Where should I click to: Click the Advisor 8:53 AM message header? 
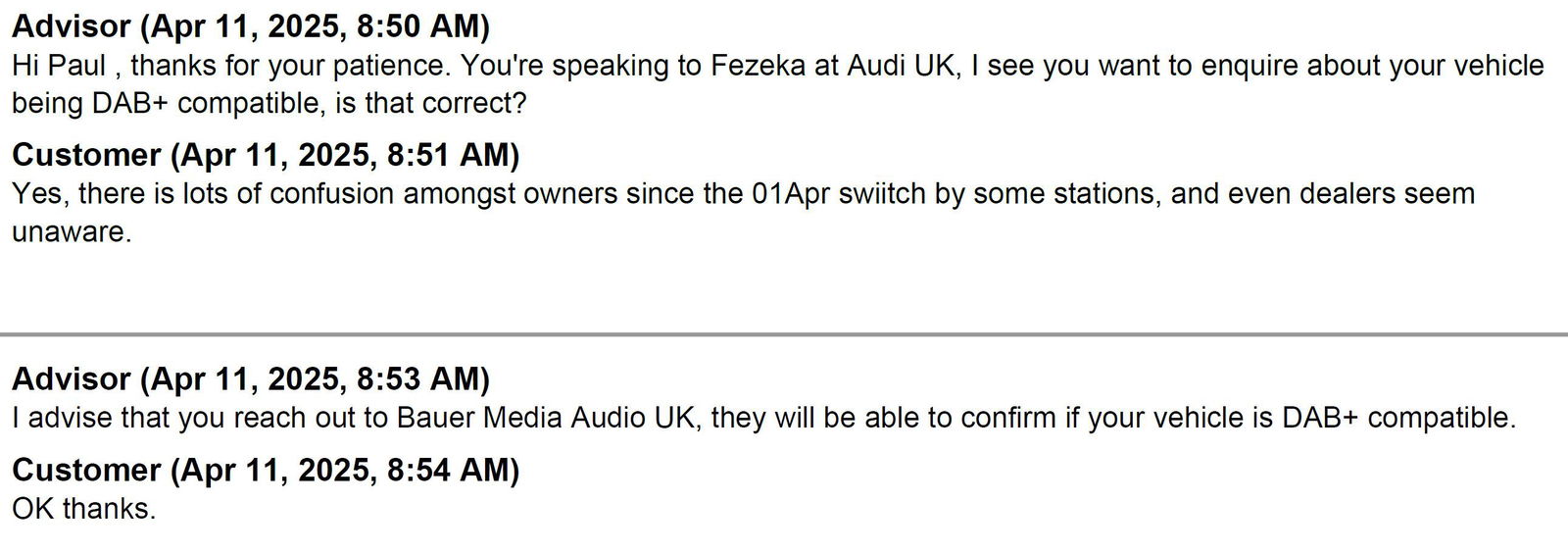click(x=251, y=378)
